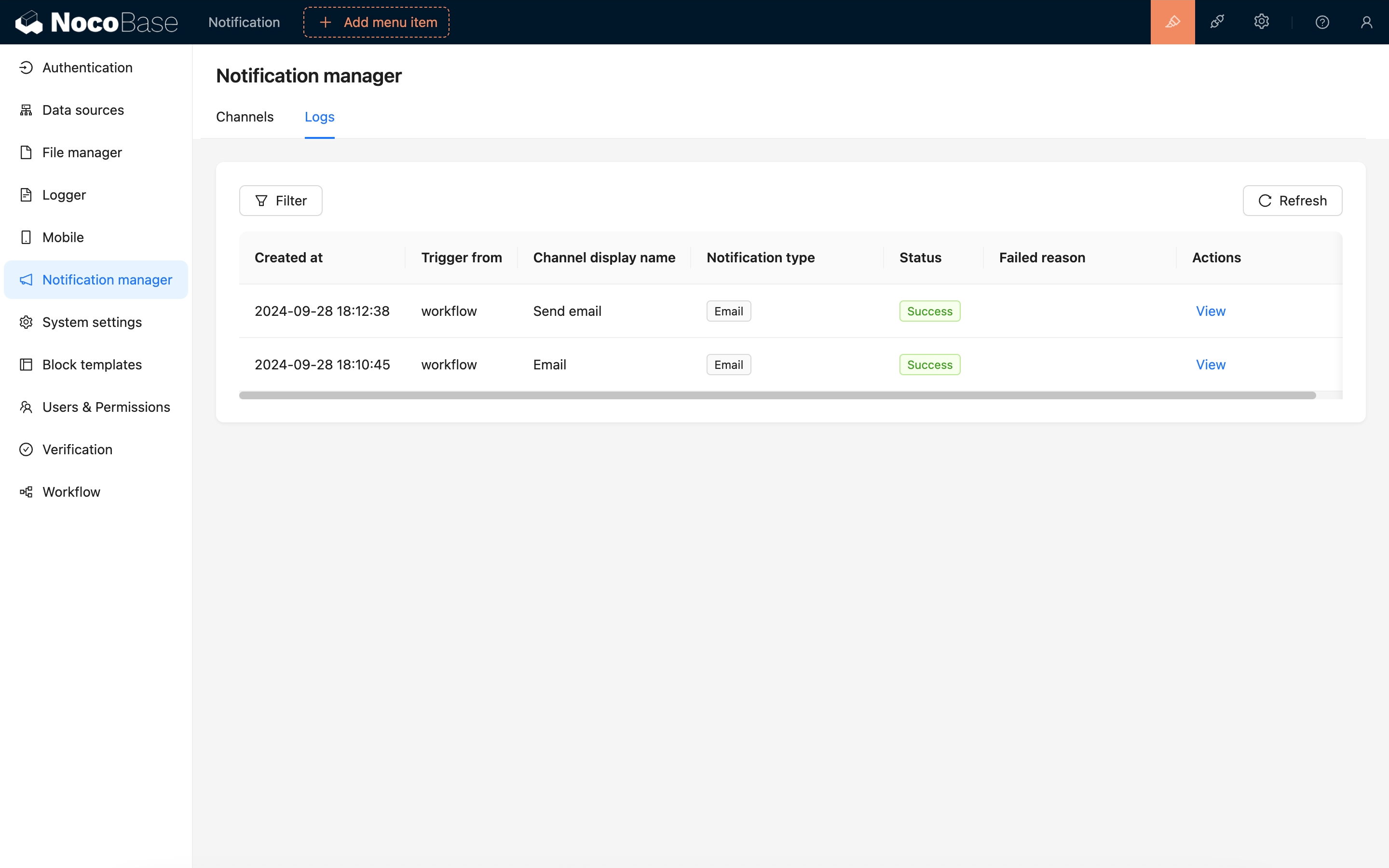Select the Logs tab
1389x868 pixels.
(319, 117)
